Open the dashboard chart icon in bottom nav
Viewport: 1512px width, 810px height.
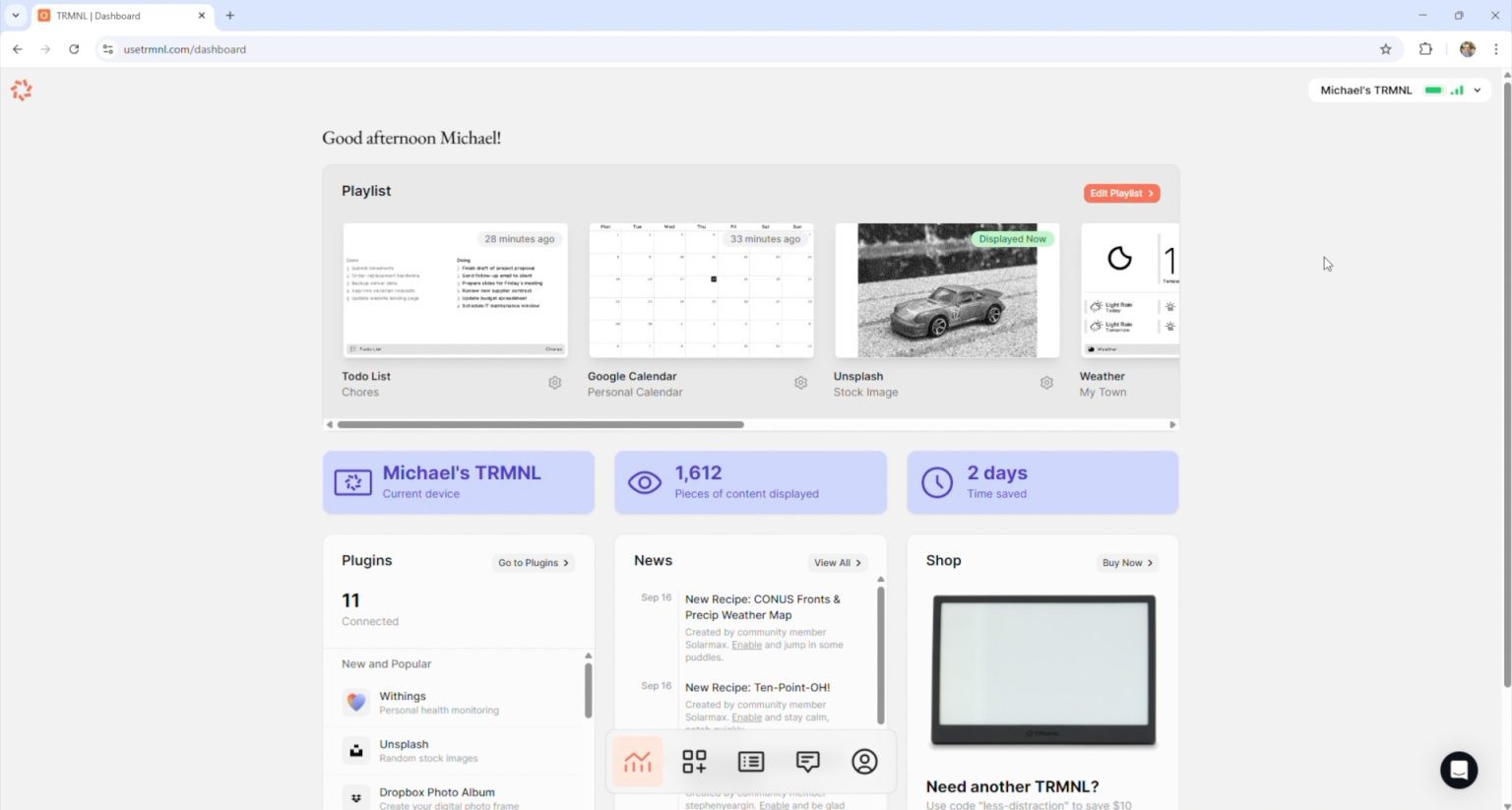click(x=637, y=762)
